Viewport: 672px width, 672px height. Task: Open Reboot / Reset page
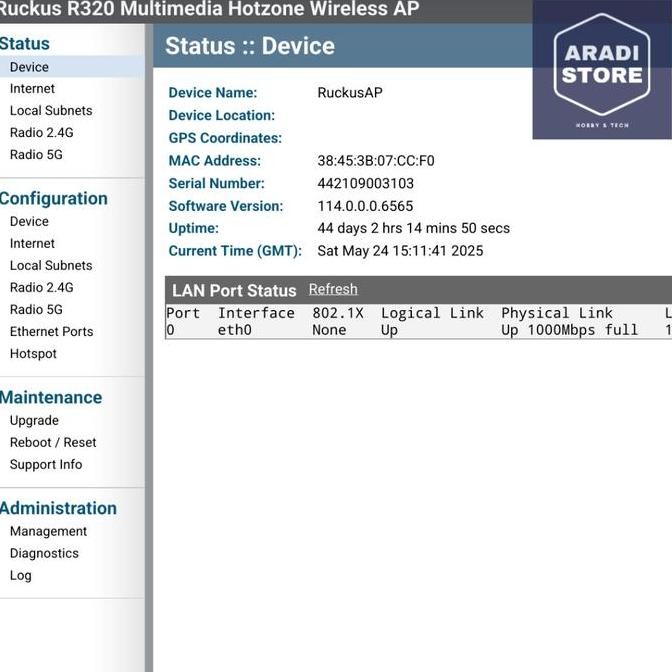[53, 442]
